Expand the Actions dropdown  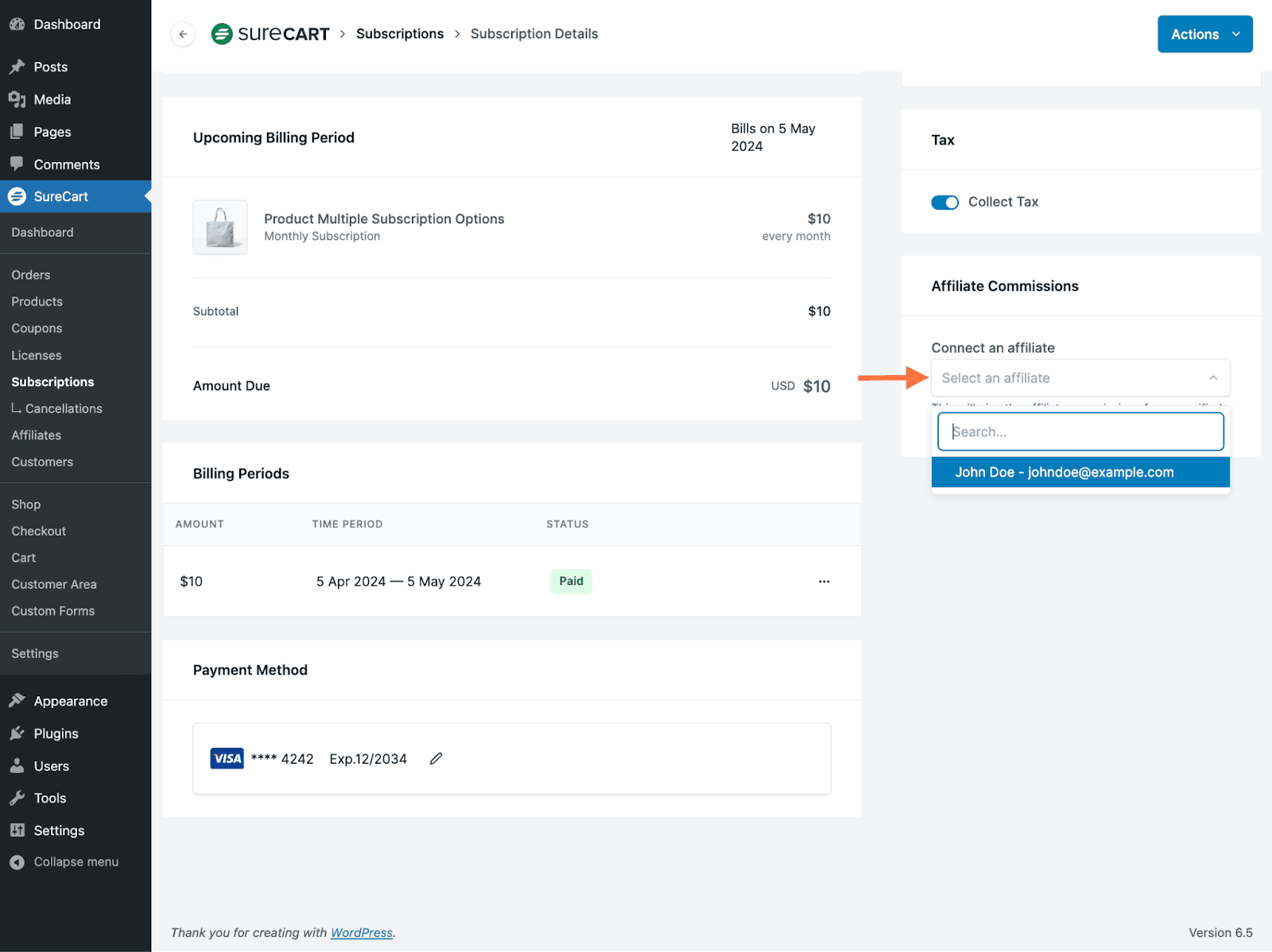coord(1204,34)
